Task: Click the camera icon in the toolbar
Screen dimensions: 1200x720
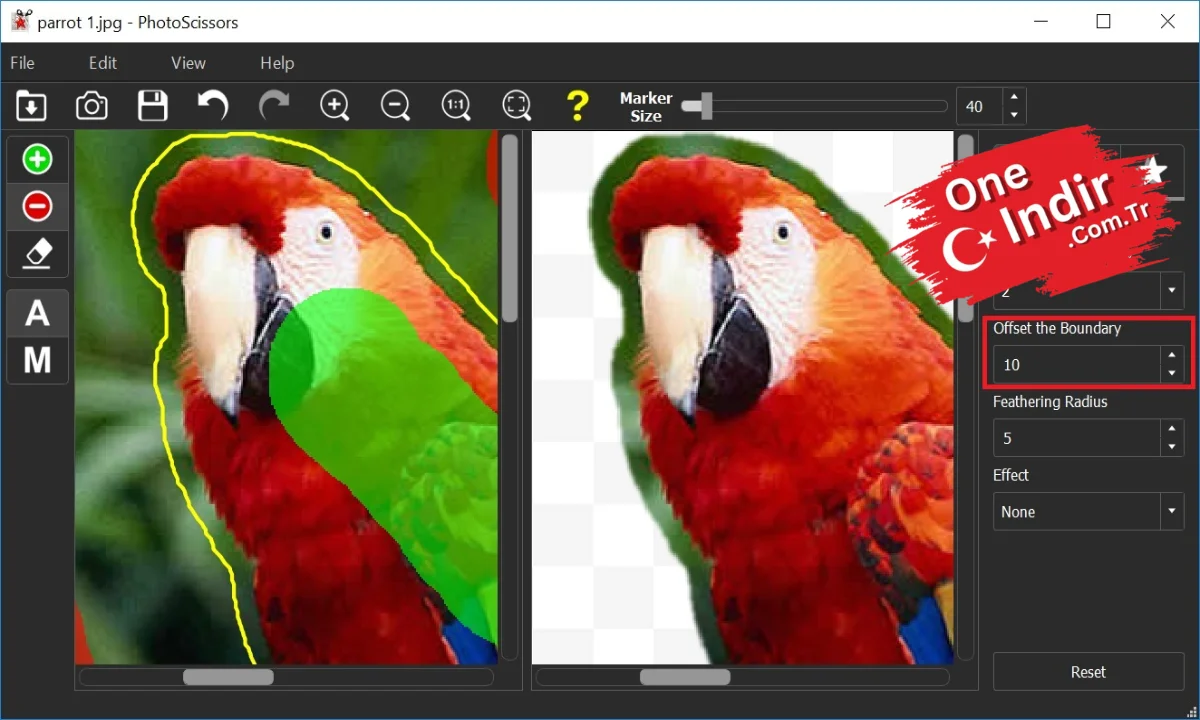Action: (92, 105)
